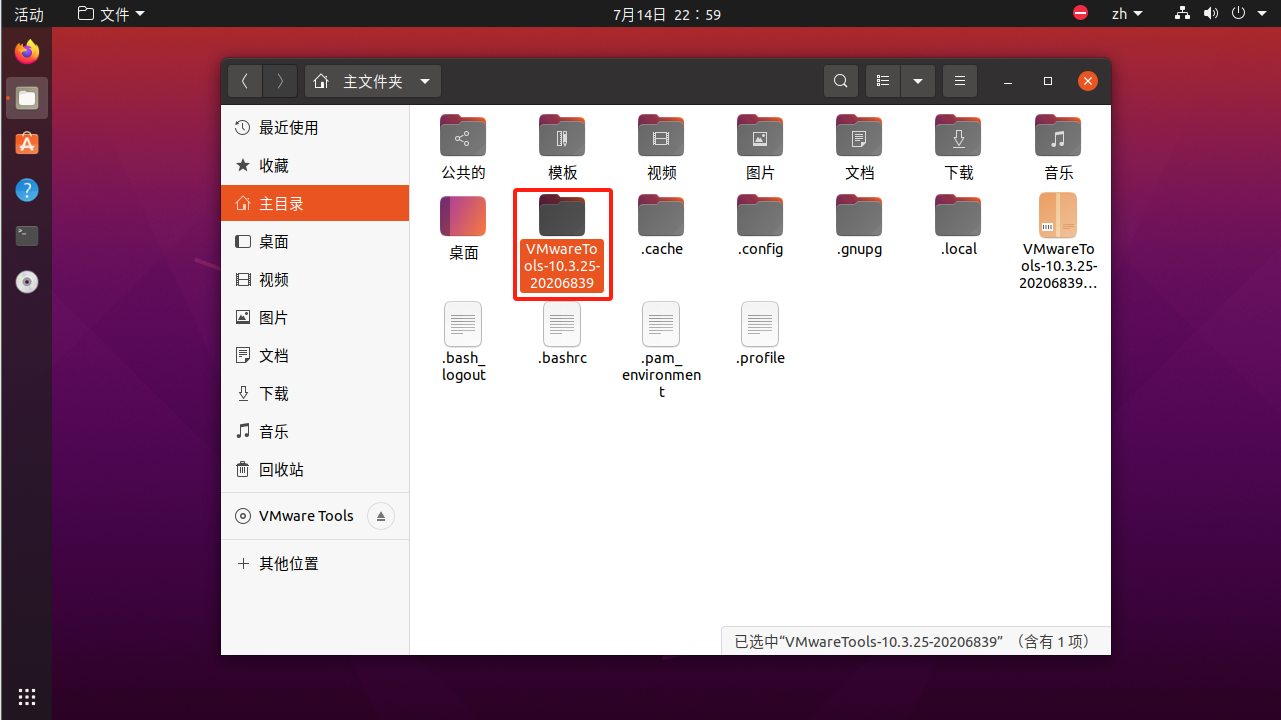Go to 下载 in sidebar
1281x720 pixels.
315,394
